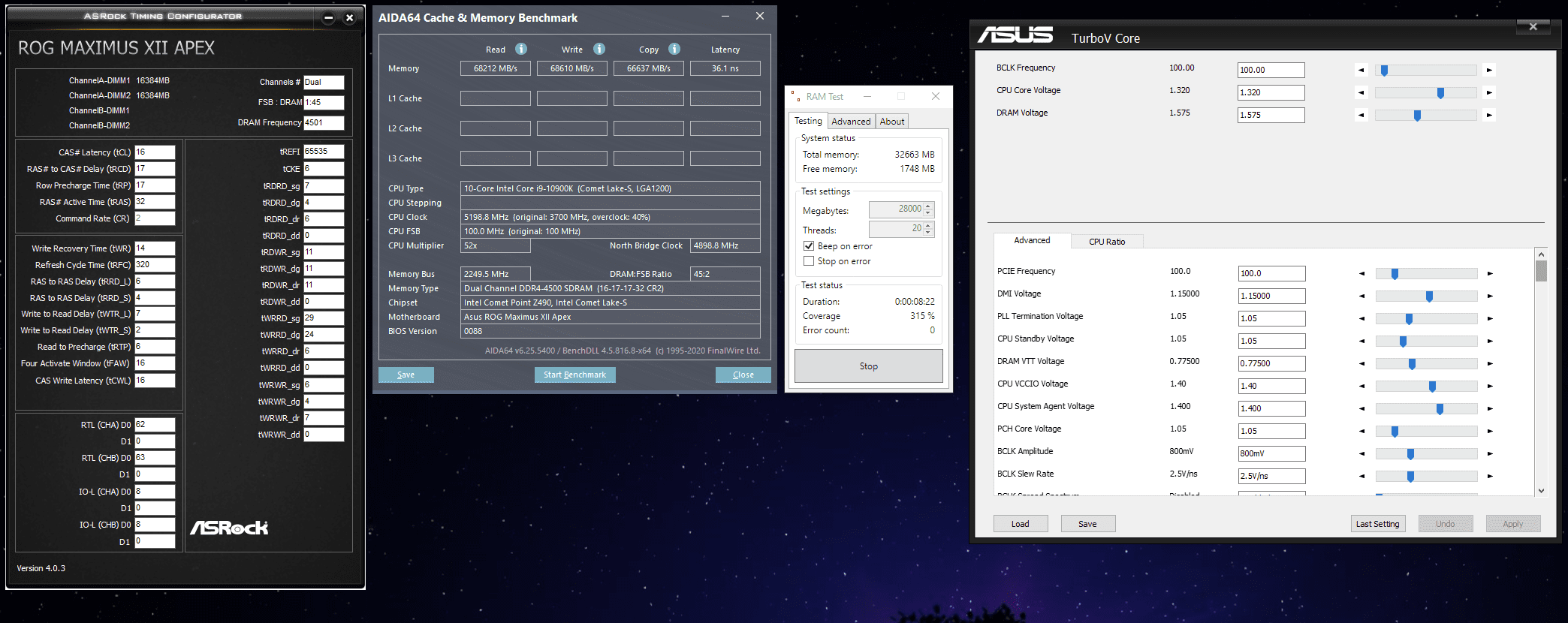This screenshot has height=623, width=1568.
Task: Click Save button in TurboV Core
Action: [x=1087, y=524]
